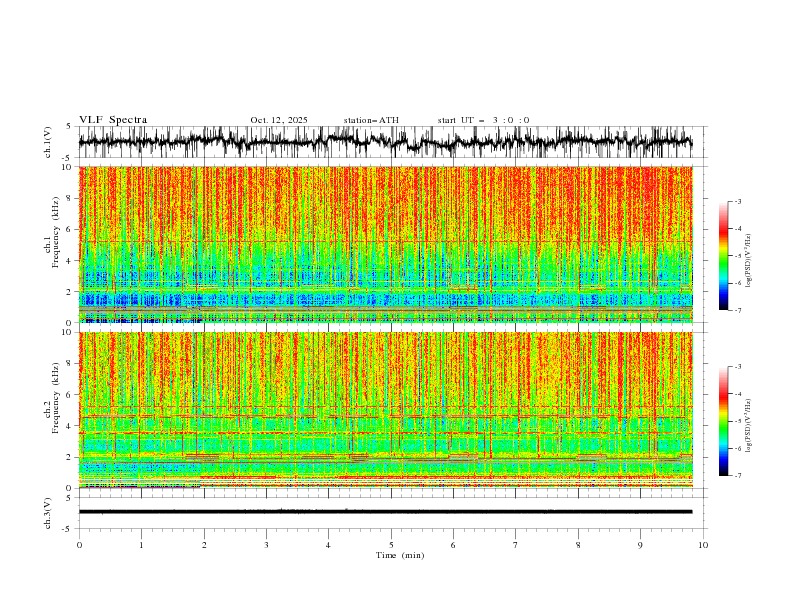Click the 'VLF Spectra' title text
792x612 pixels.
click(x=113, y=120)
